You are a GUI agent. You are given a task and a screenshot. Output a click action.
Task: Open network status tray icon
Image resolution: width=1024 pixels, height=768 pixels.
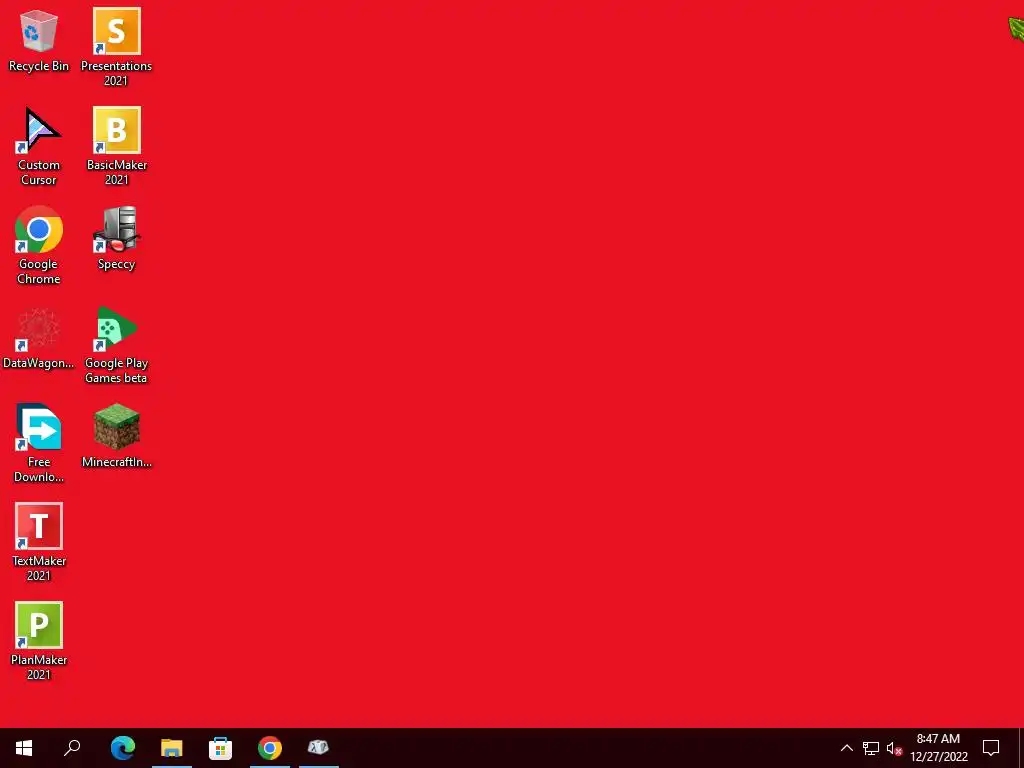click(x=871, y=748)
